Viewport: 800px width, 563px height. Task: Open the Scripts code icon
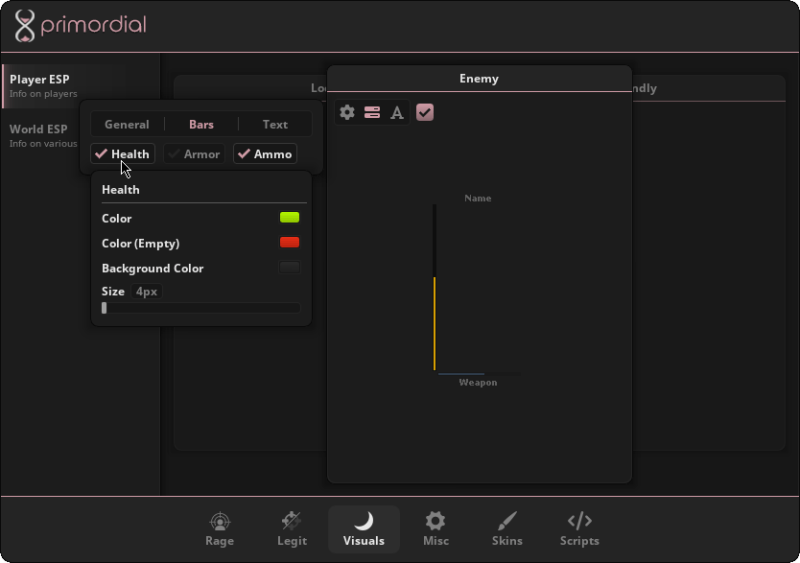click(x=580, y=521)
